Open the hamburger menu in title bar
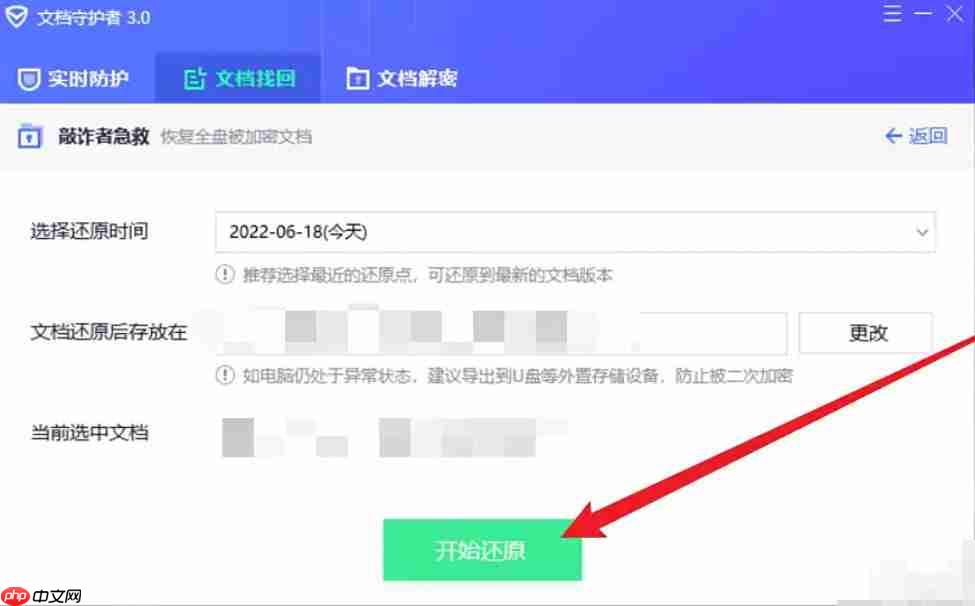Screen dimensions: 975x606 click(892, 13)
